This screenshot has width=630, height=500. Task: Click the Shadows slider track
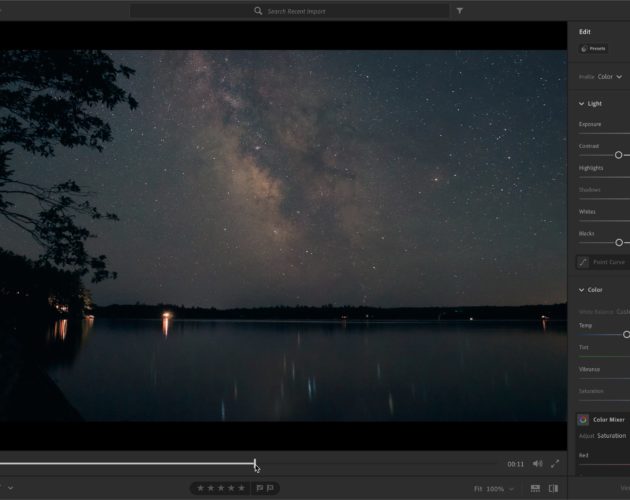(604, 199)
